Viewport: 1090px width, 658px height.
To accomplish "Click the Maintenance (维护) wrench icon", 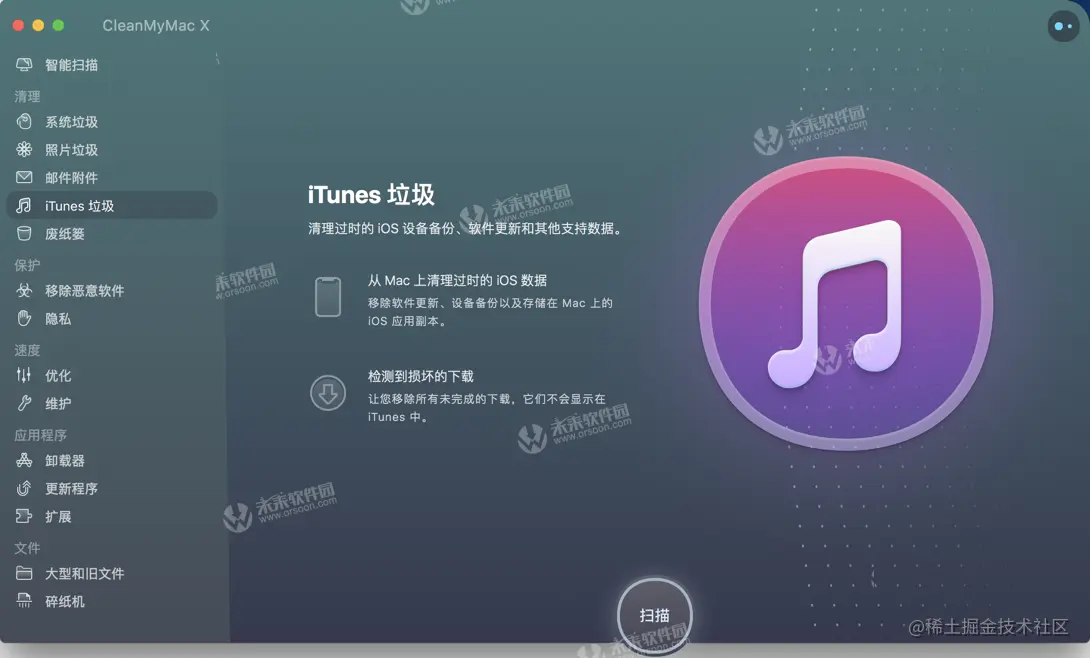I will pos(24,403).
